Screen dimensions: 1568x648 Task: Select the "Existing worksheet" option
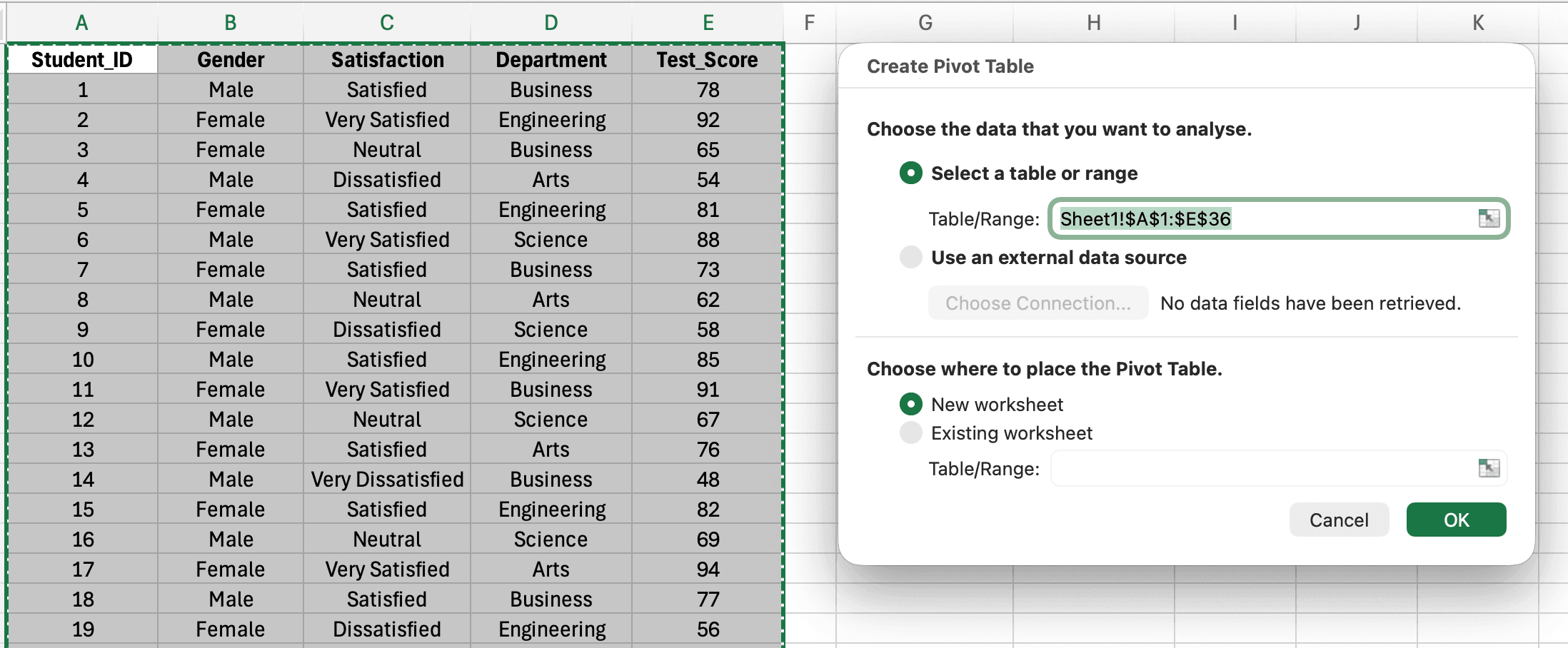tap(910, 432)
